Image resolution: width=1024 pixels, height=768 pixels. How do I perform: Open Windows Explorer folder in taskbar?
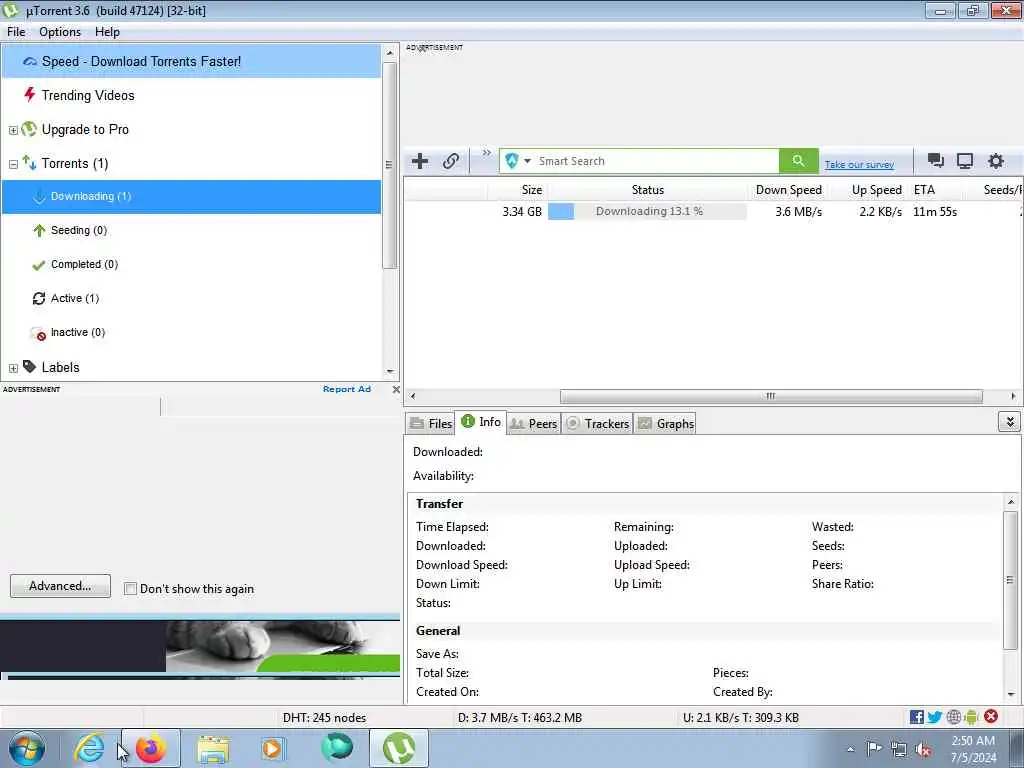pyautogui.click(x=213, y=748)
